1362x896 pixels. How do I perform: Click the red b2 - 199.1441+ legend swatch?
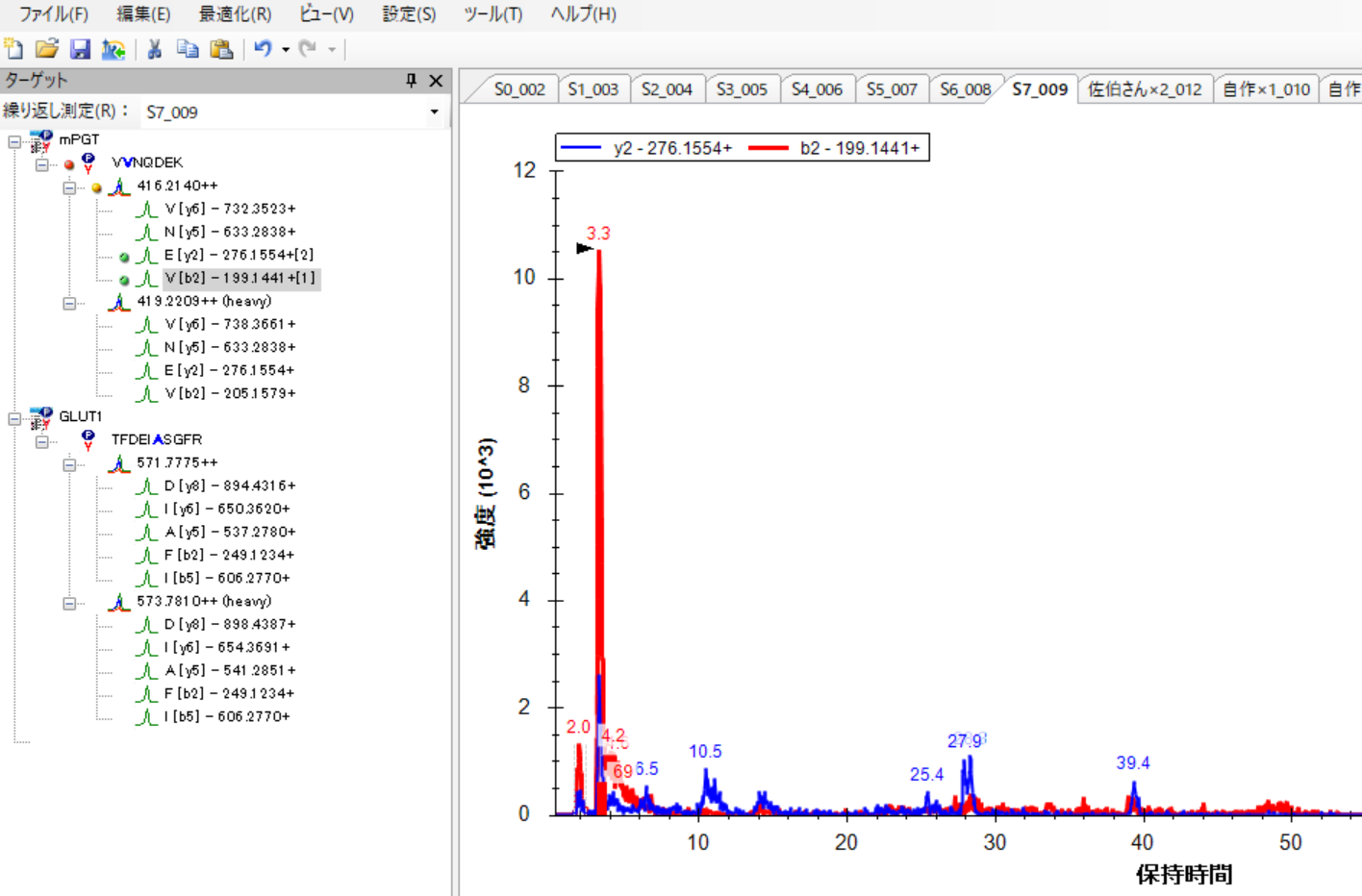[x=768, y=148]
